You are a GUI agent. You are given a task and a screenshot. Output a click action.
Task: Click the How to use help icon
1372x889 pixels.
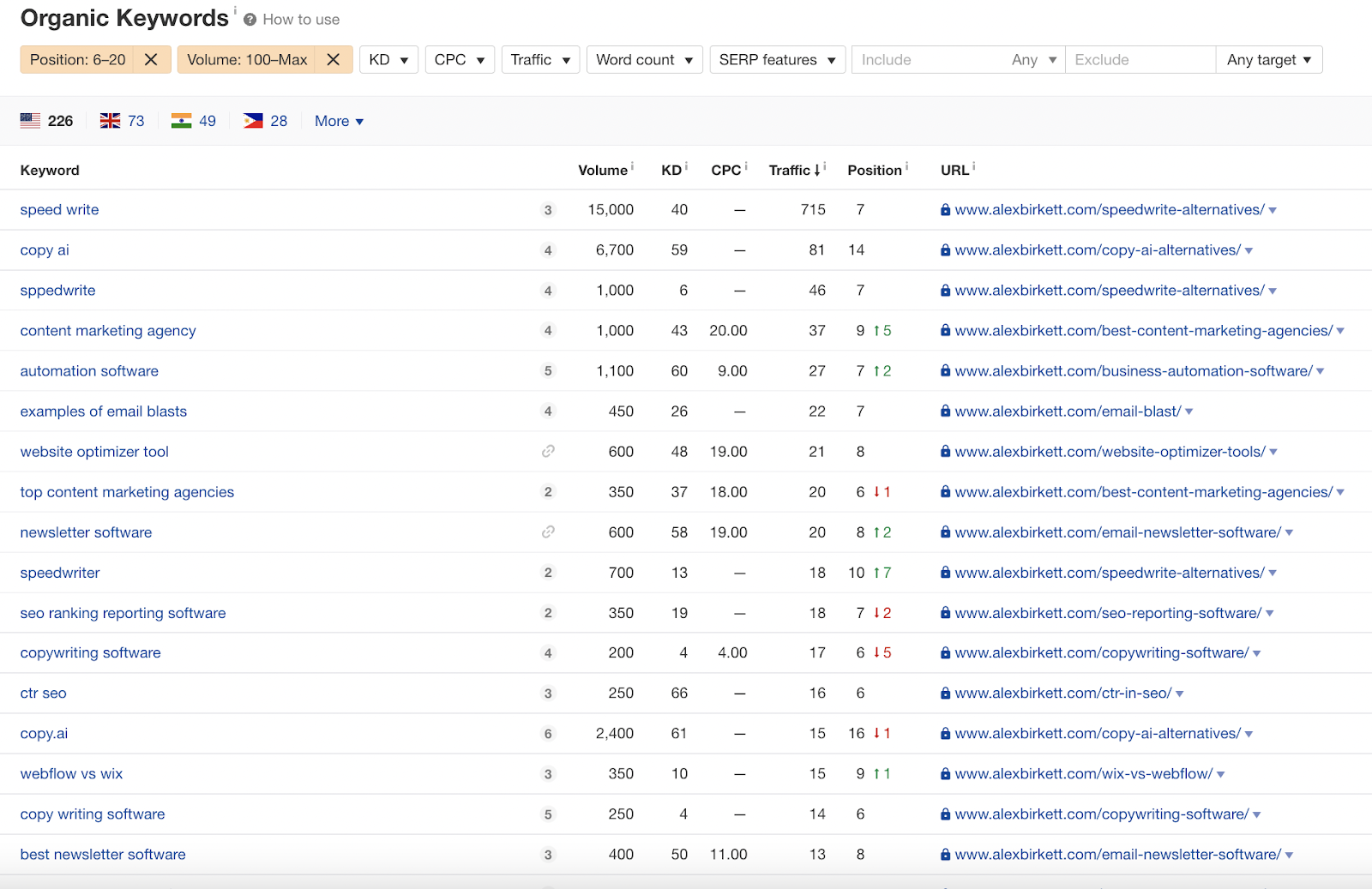[x=250, y=20]
